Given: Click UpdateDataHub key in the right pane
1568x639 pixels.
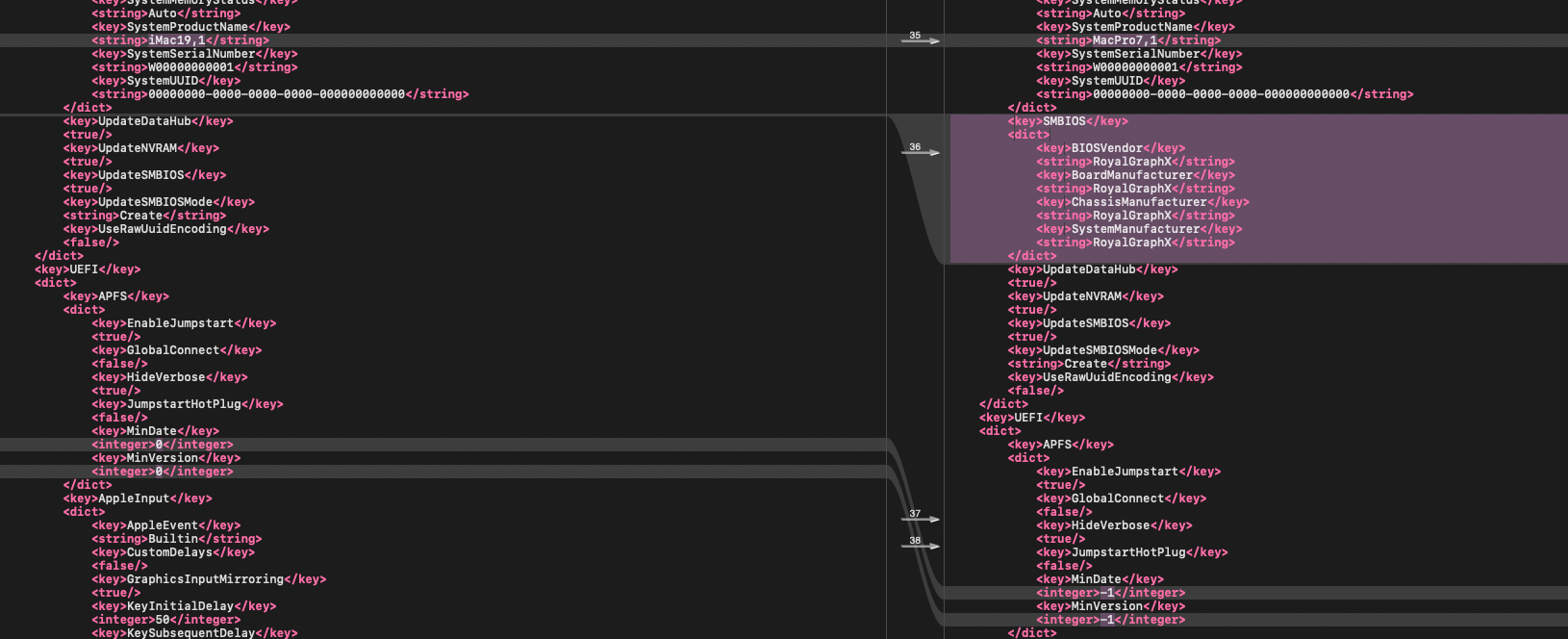Looking at the screenshot, I should [x=1094, y=269].
